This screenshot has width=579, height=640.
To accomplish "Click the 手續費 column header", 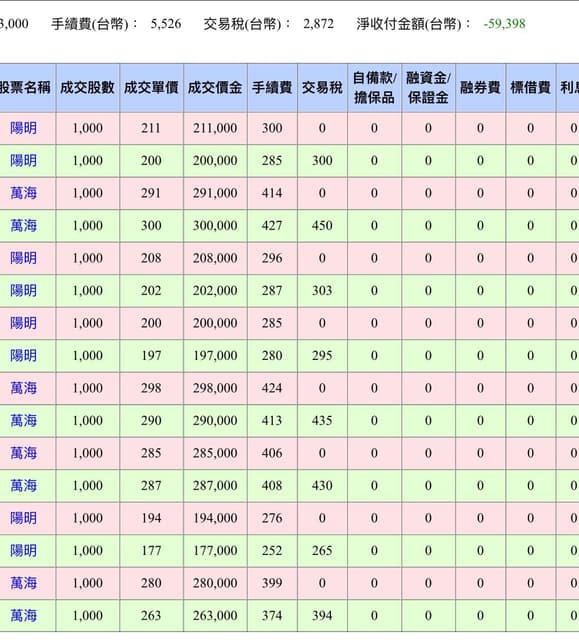I will click(x=272, y=88).
